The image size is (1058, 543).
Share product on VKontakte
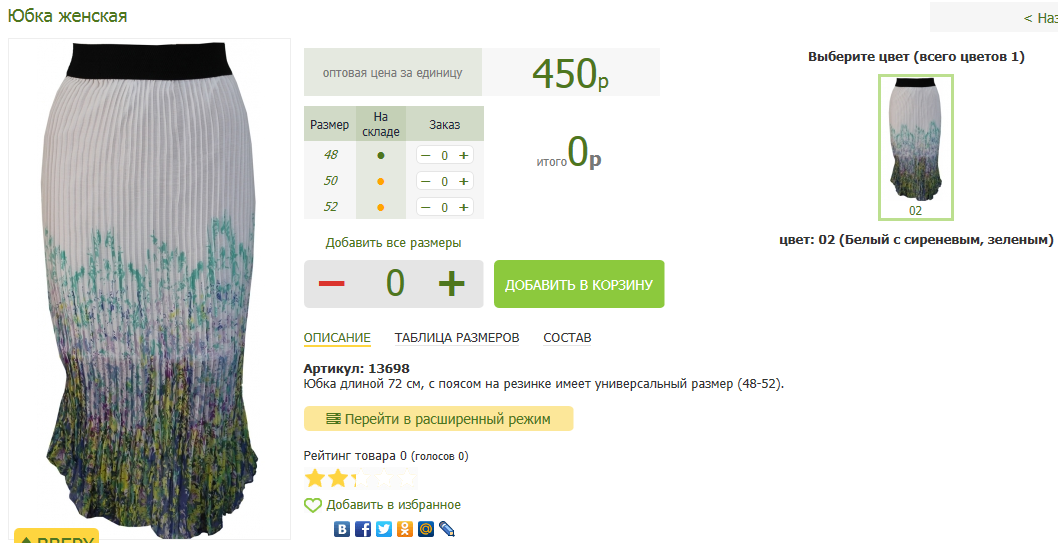(x=342, y=529)
